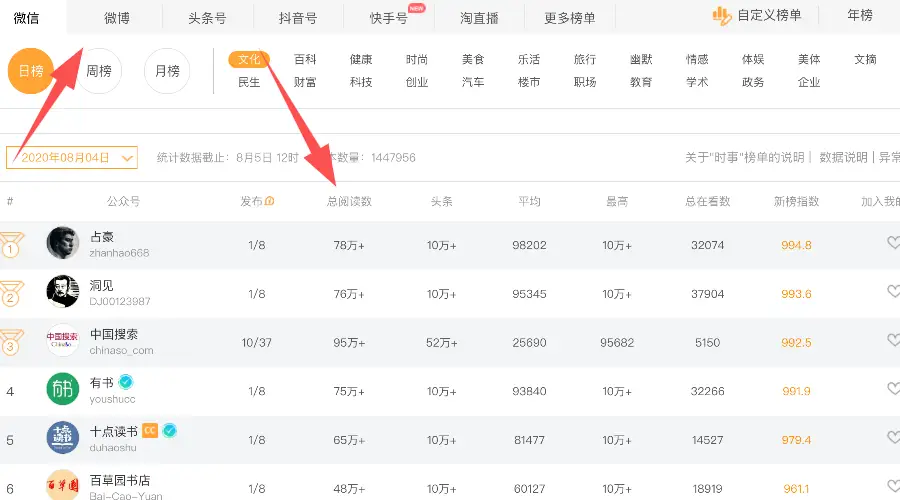Select the 幽默 category
900x500 pixels.
click(x=641, y=59)
